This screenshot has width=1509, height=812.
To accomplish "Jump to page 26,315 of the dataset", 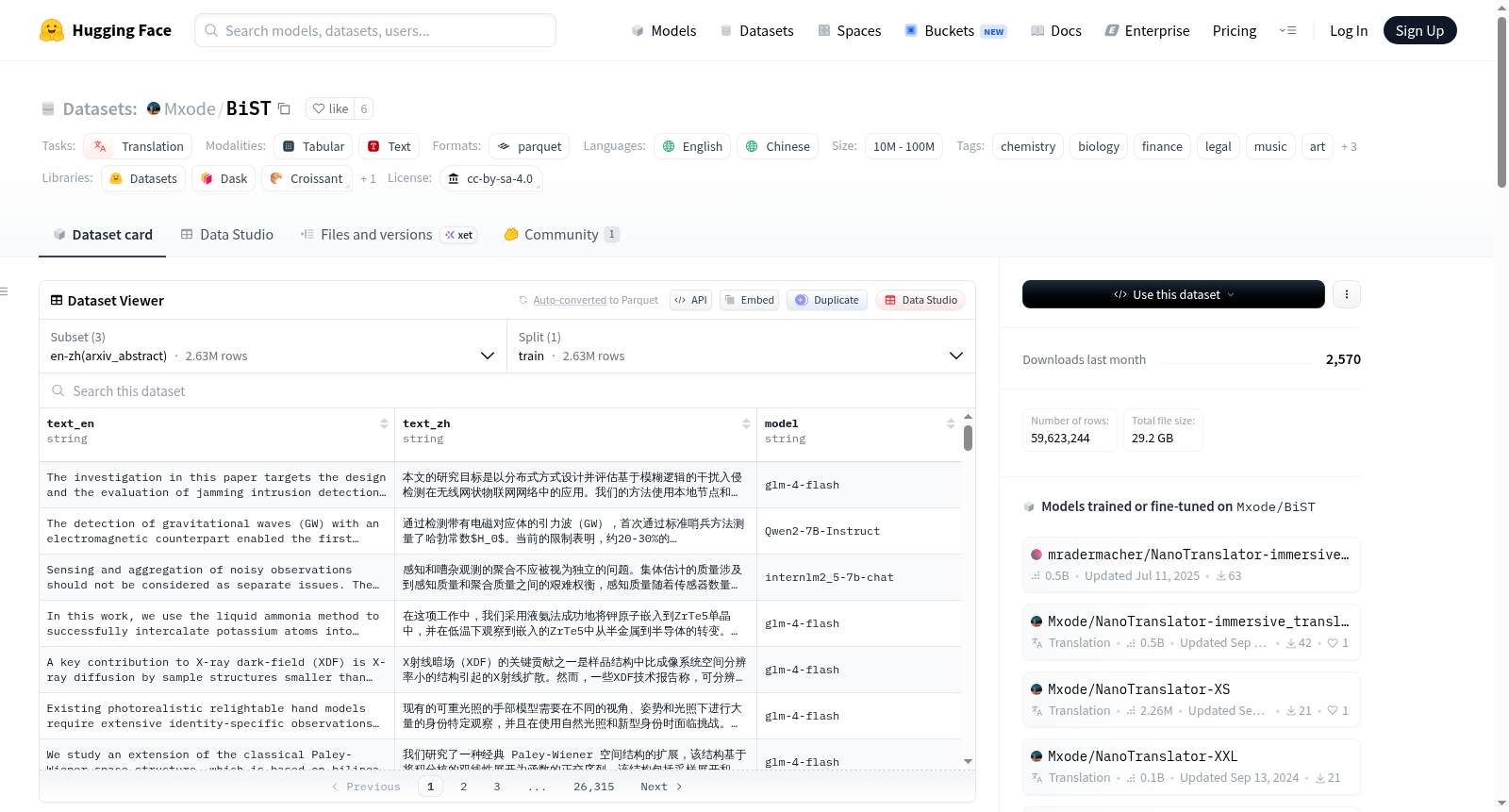I will pyautogui.click(x=593, y=787).
